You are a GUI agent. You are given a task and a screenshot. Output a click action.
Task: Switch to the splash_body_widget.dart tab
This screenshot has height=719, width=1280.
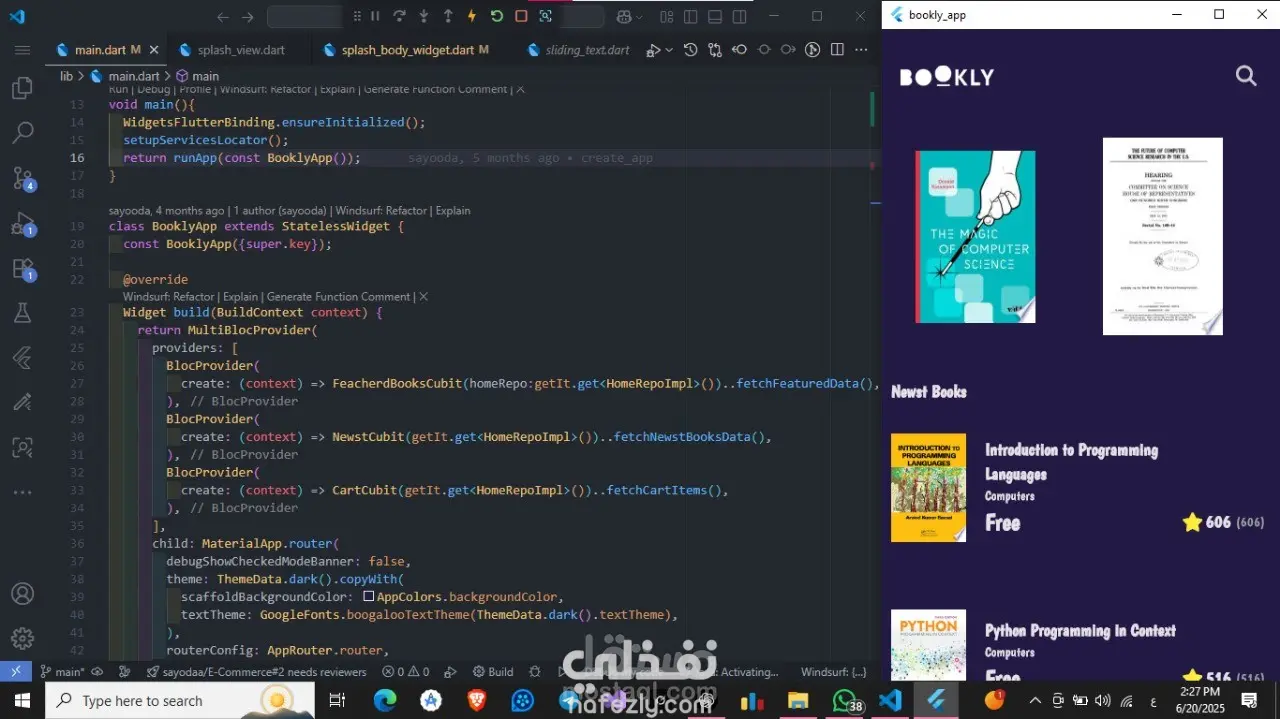pyautogui.click(x=414, y=50)
